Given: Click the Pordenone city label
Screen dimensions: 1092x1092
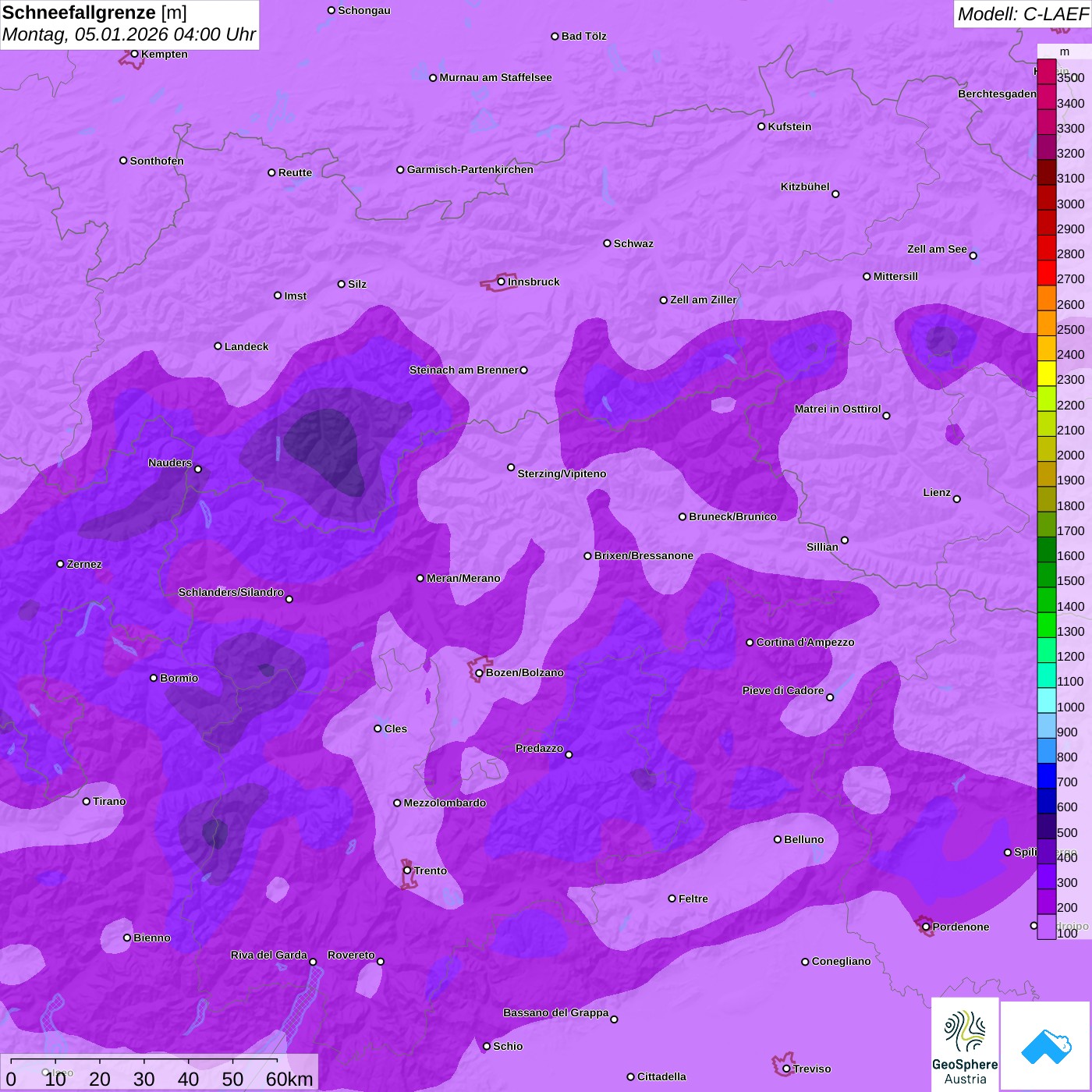Looking at the screenshot, I should click(x=961, y=927).
